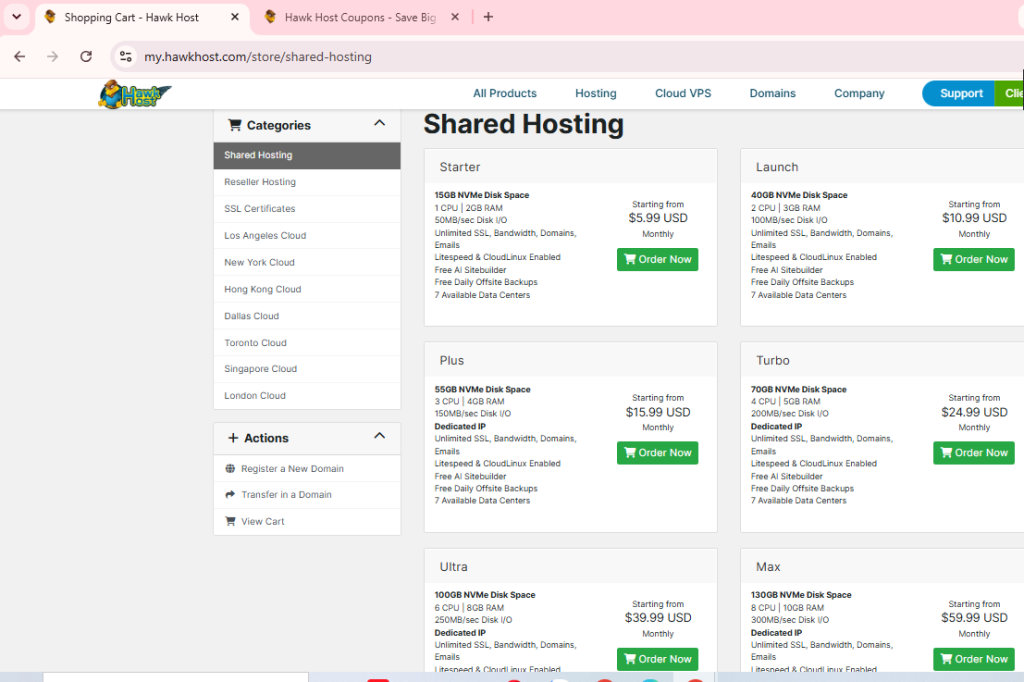Open a new tab with plus icon
The height and width of the screenshot is (682, 1024).
(488, 17)
